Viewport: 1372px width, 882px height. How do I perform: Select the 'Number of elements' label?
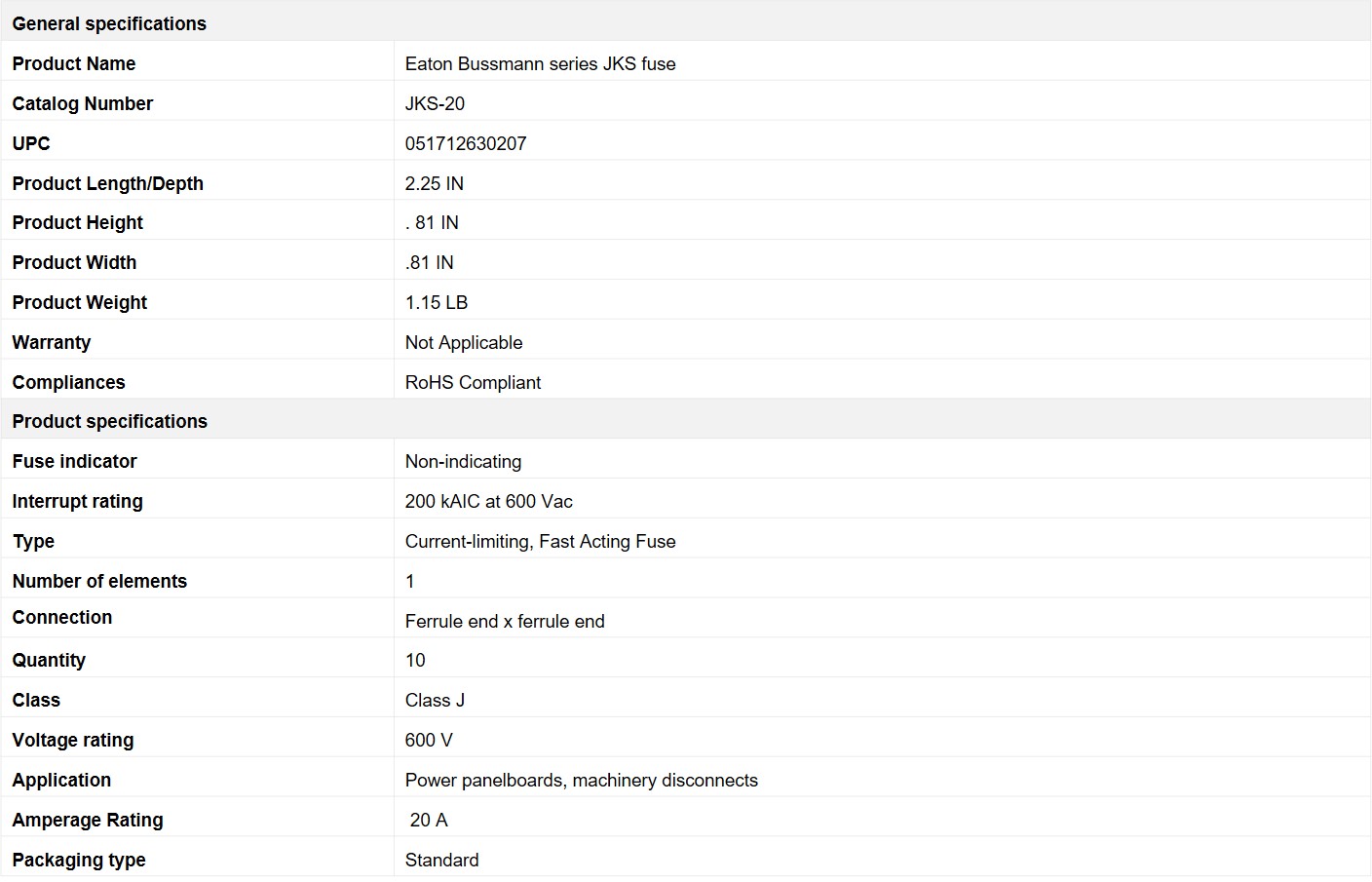(x=99, y=581)
